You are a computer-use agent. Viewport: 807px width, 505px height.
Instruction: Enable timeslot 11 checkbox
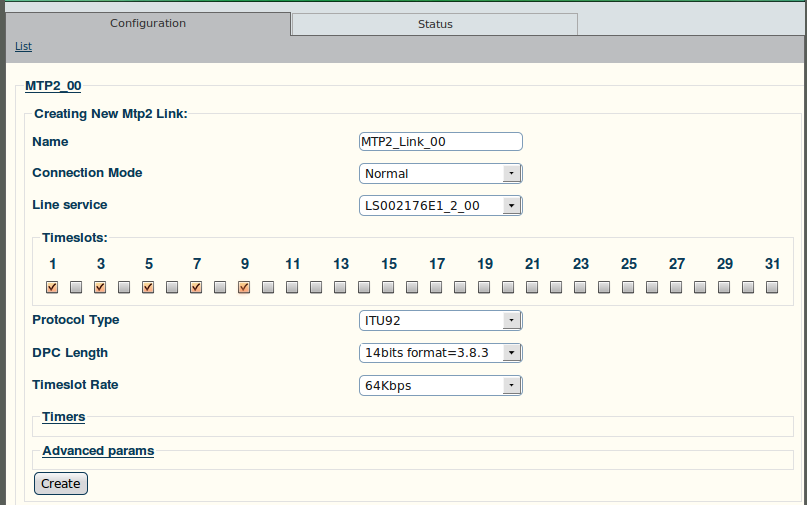pos(292,287)
